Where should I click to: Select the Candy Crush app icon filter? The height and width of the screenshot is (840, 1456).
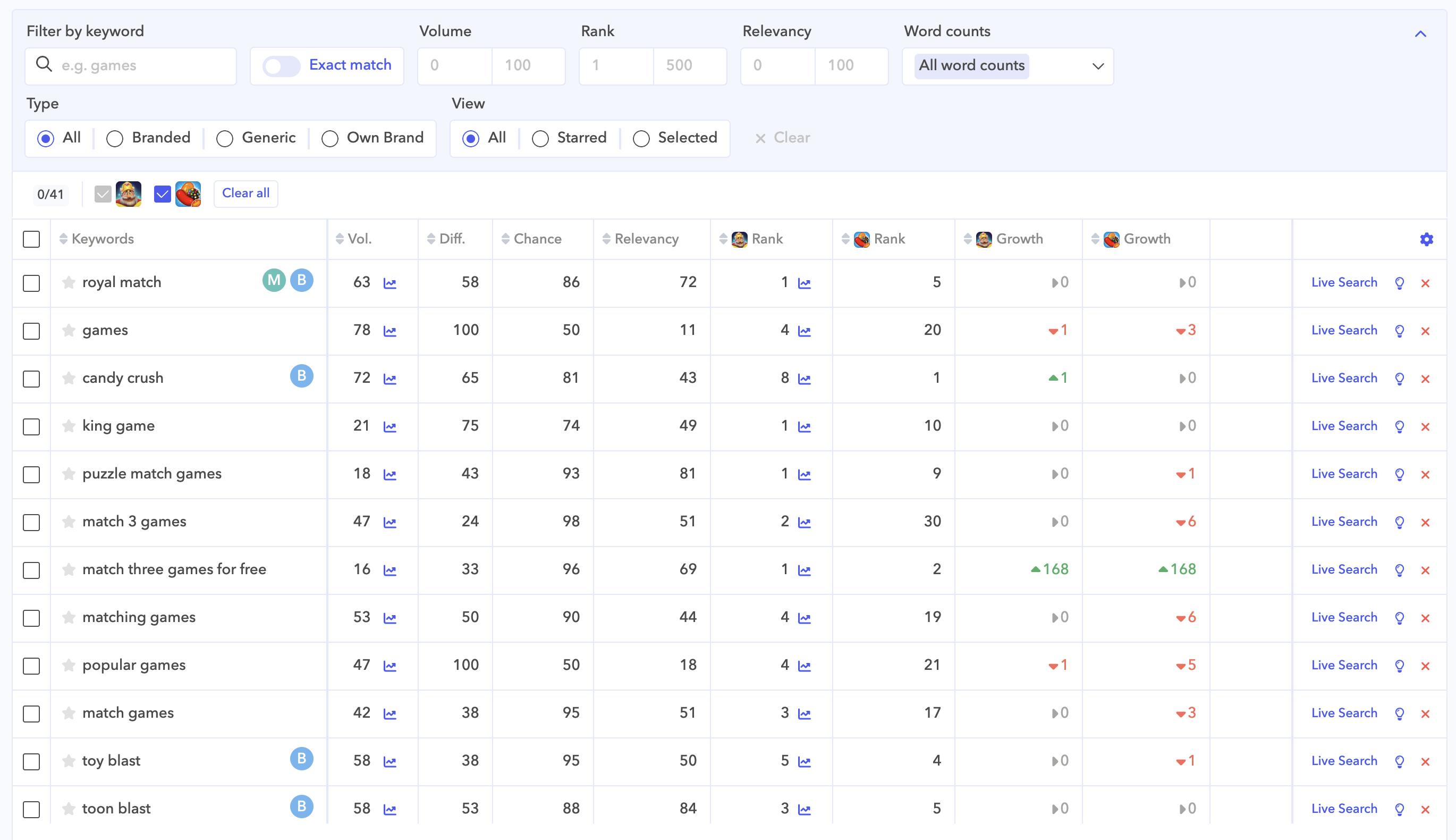[x=188, y=194]
